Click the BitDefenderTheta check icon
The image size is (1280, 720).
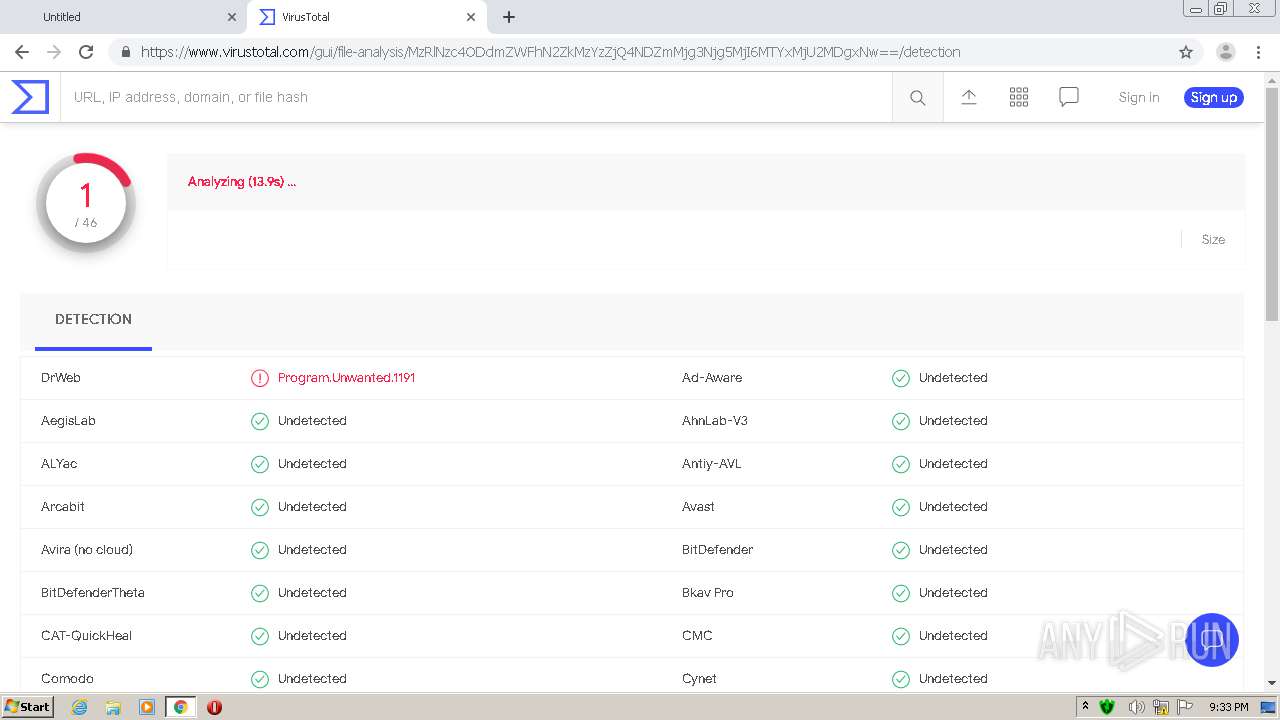click(260, 593)
